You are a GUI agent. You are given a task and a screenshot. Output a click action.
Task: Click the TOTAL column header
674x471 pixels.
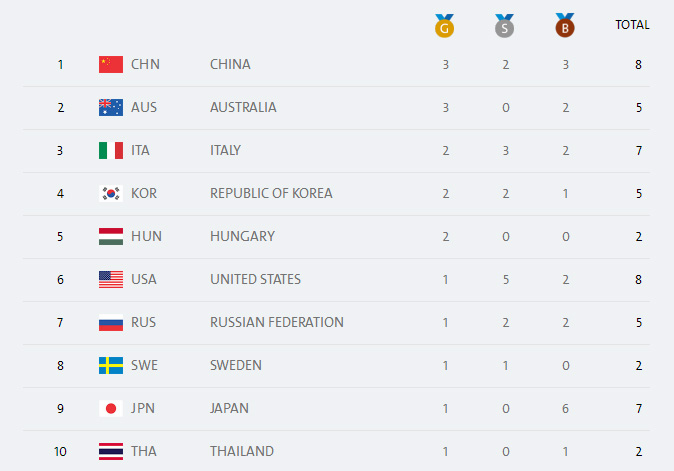click(x=632, y=25)
